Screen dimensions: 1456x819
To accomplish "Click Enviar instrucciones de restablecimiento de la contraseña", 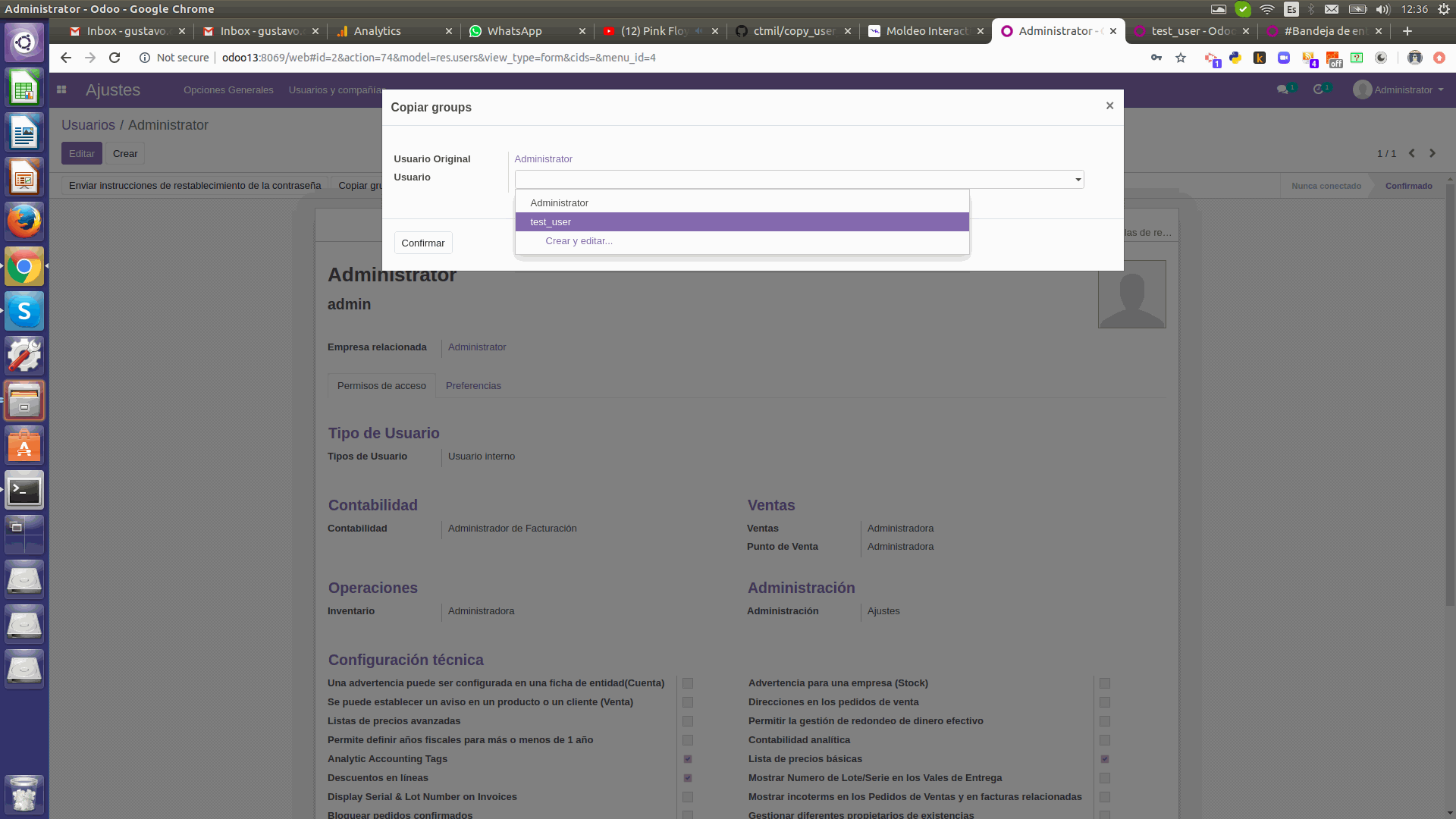I will coord(195,186).
